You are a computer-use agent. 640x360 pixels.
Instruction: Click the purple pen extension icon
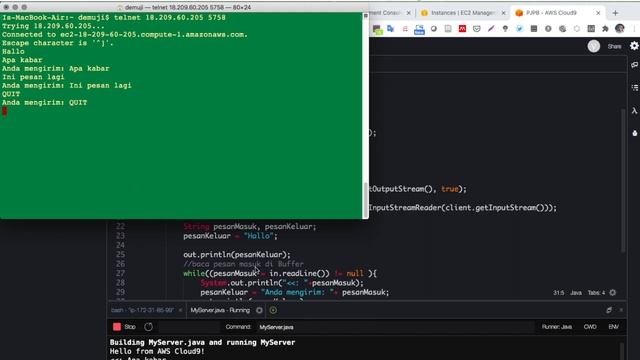[491, 29]
